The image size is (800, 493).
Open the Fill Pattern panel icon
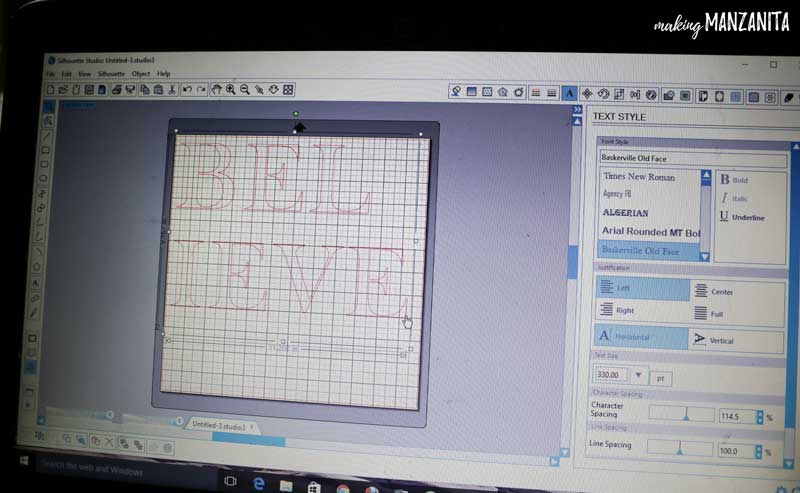pos(487,92)
